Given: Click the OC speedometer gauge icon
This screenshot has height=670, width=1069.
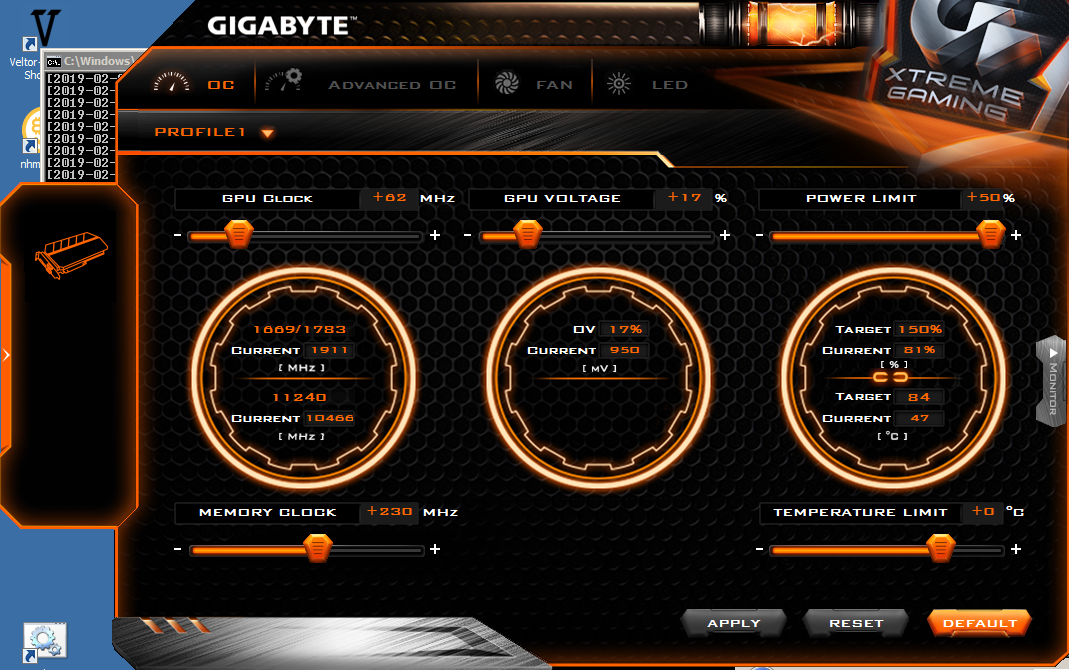Looking at the screenshot, I should click(171, 82).
